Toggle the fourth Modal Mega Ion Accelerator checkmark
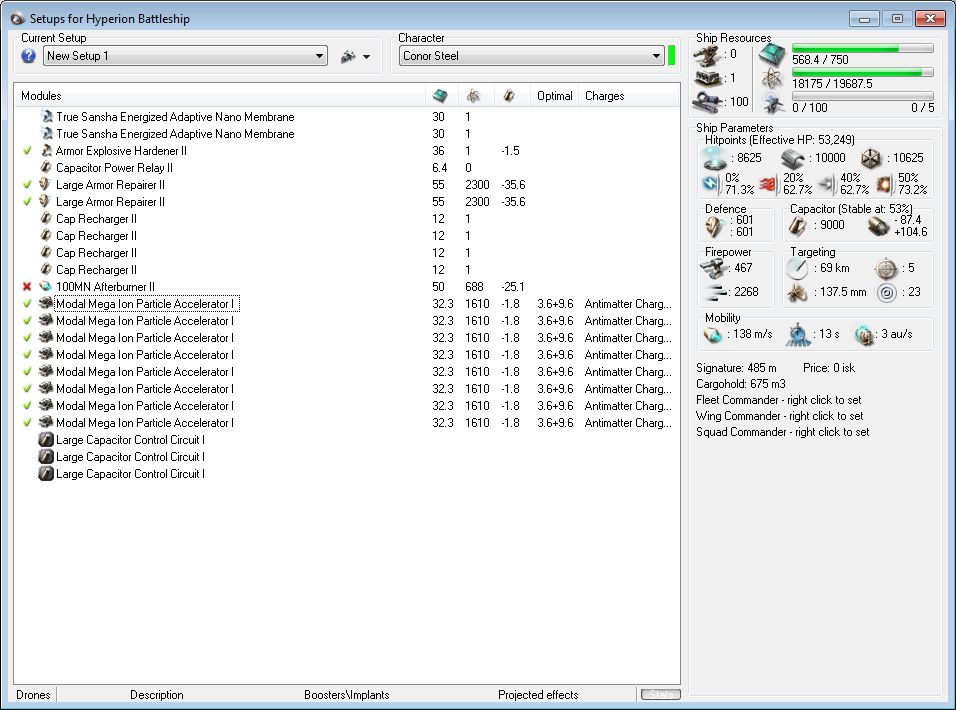Image resolution: width=956 pixels, height=710 pixels. (27, 355)
